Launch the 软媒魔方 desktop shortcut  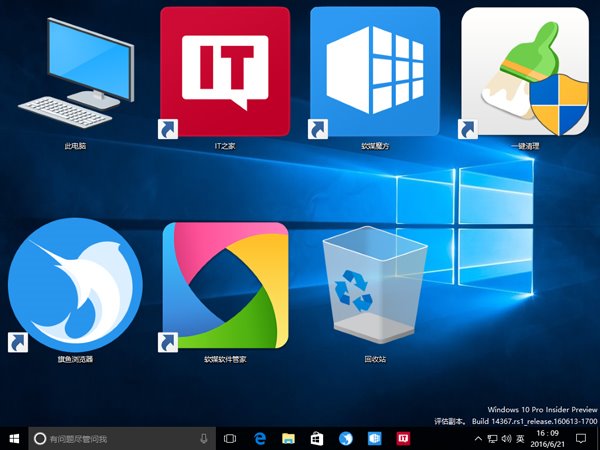tap(374, 72)
